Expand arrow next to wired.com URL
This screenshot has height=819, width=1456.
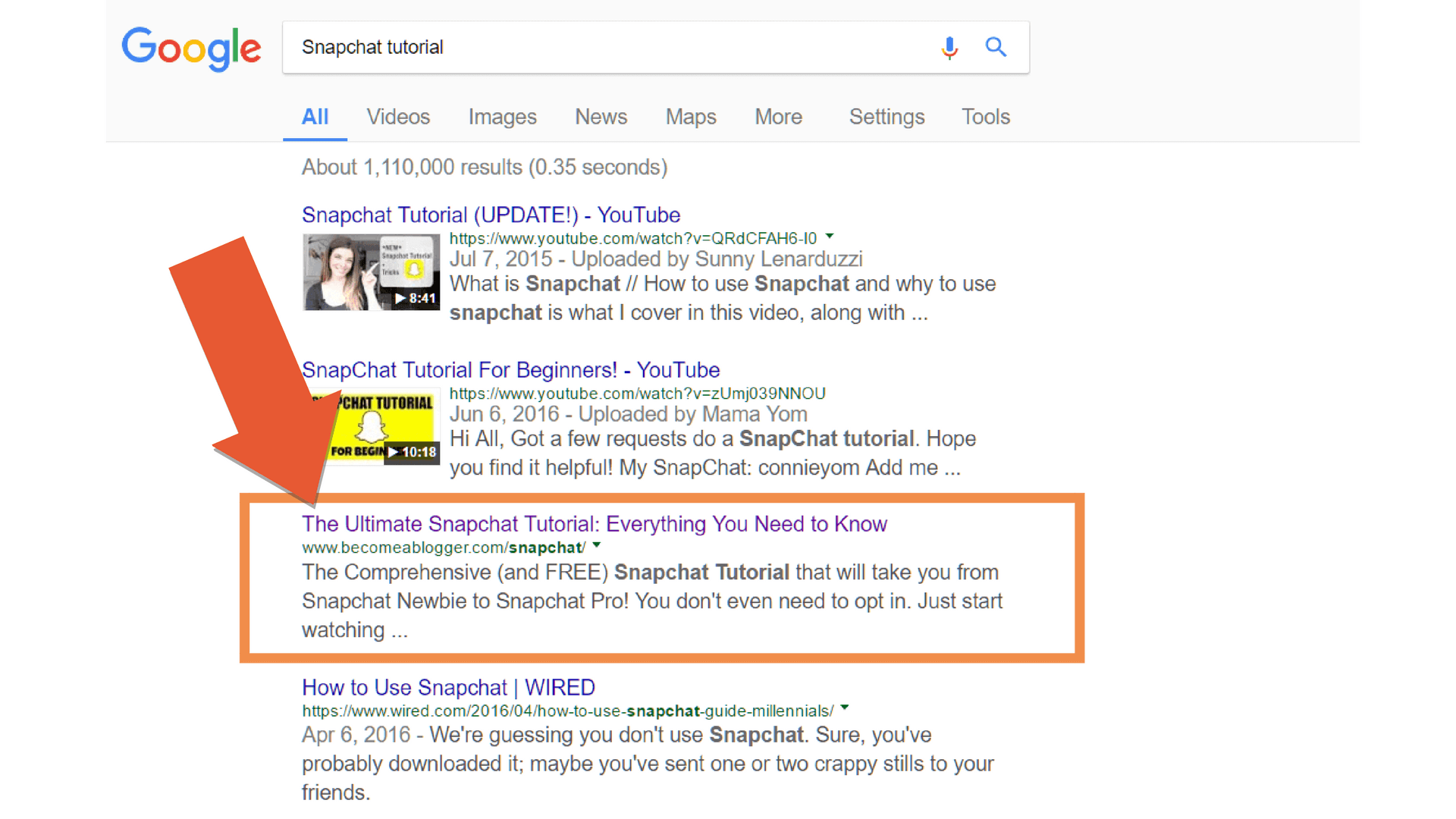click(845, 708)
